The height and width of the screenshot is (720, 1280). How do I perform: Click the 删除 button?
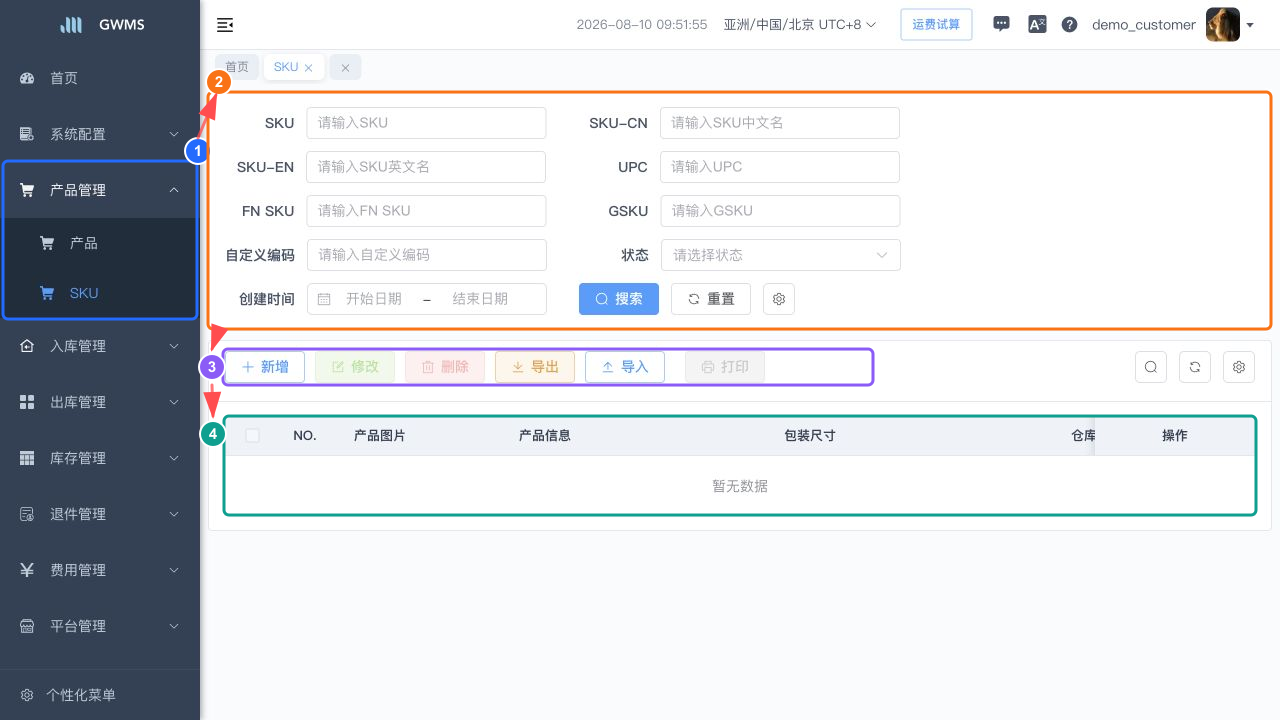click(x=445, y=367)
